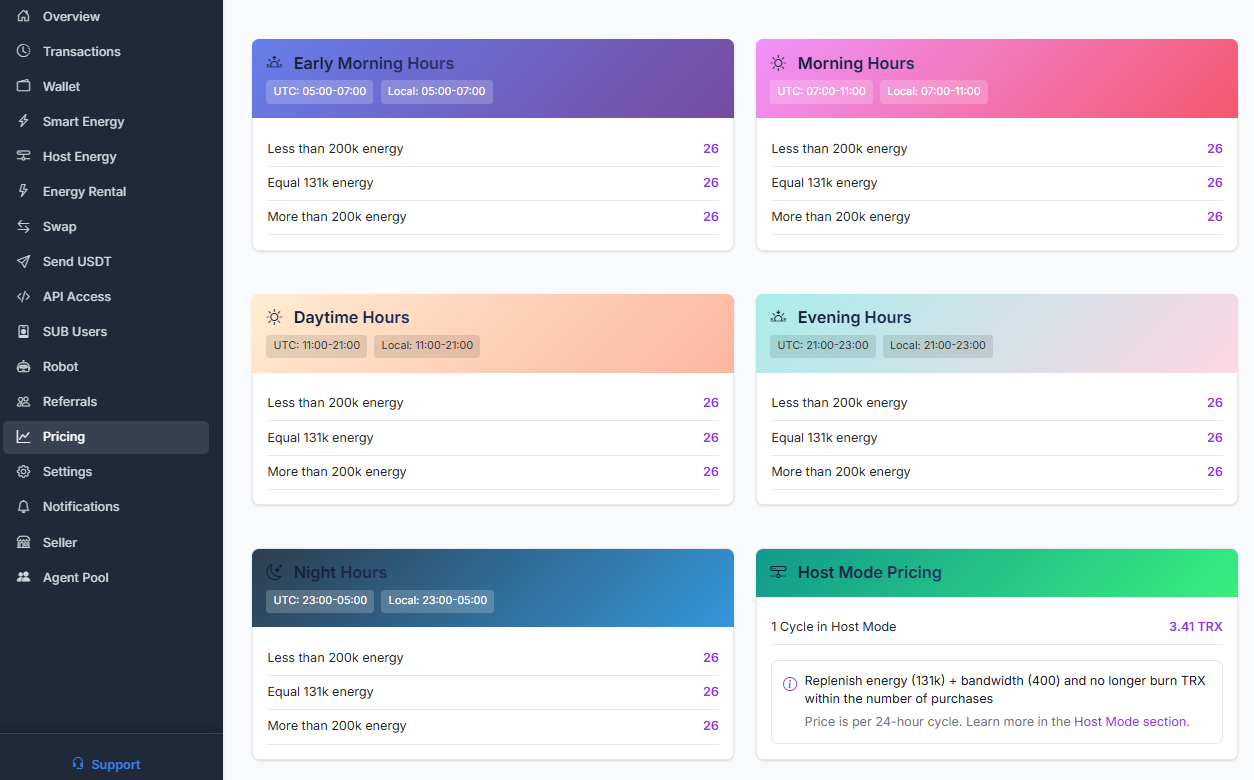1254x780 pixels.
Task: Click the Transactions clock icon
Action: tap(24, 51)
